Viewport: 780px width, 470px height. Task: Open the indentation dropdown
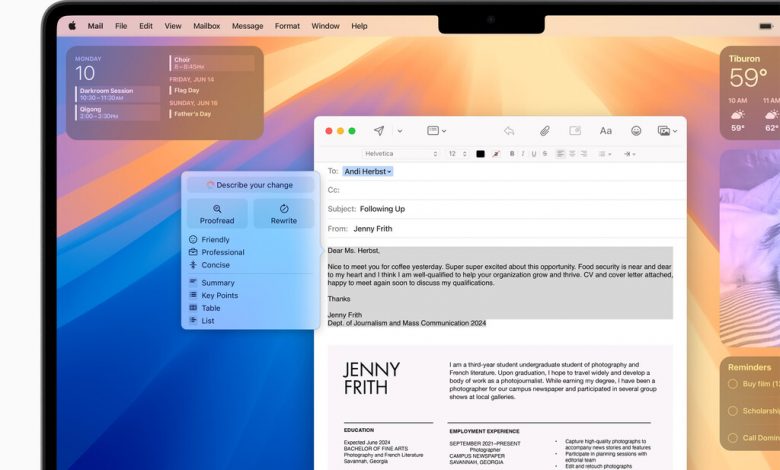pos(630,154)
